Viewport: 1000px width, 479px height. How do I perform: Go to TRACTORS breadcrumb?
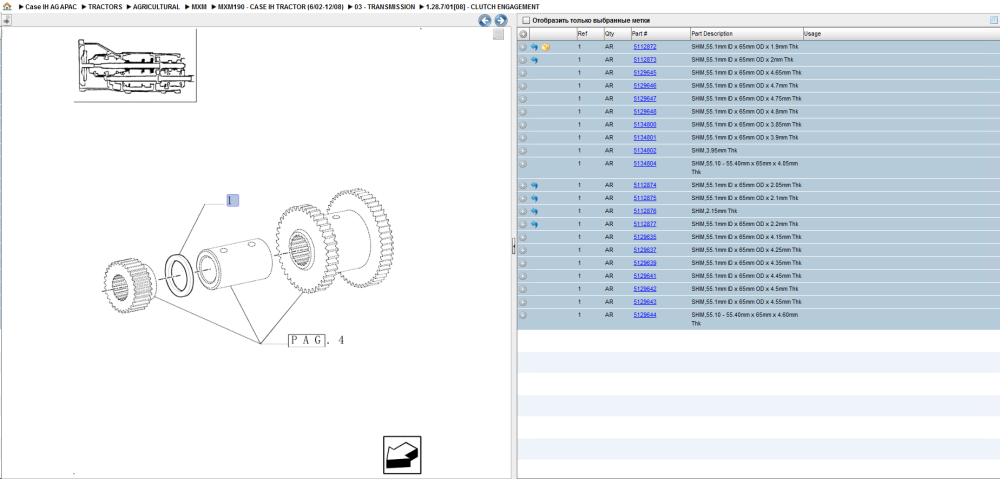pos(105,6)
